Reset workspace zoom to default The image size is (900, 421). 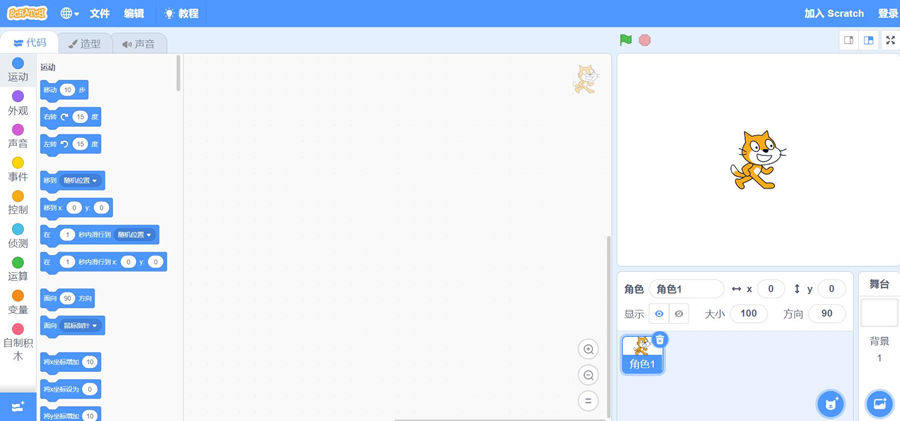point(589,401)
